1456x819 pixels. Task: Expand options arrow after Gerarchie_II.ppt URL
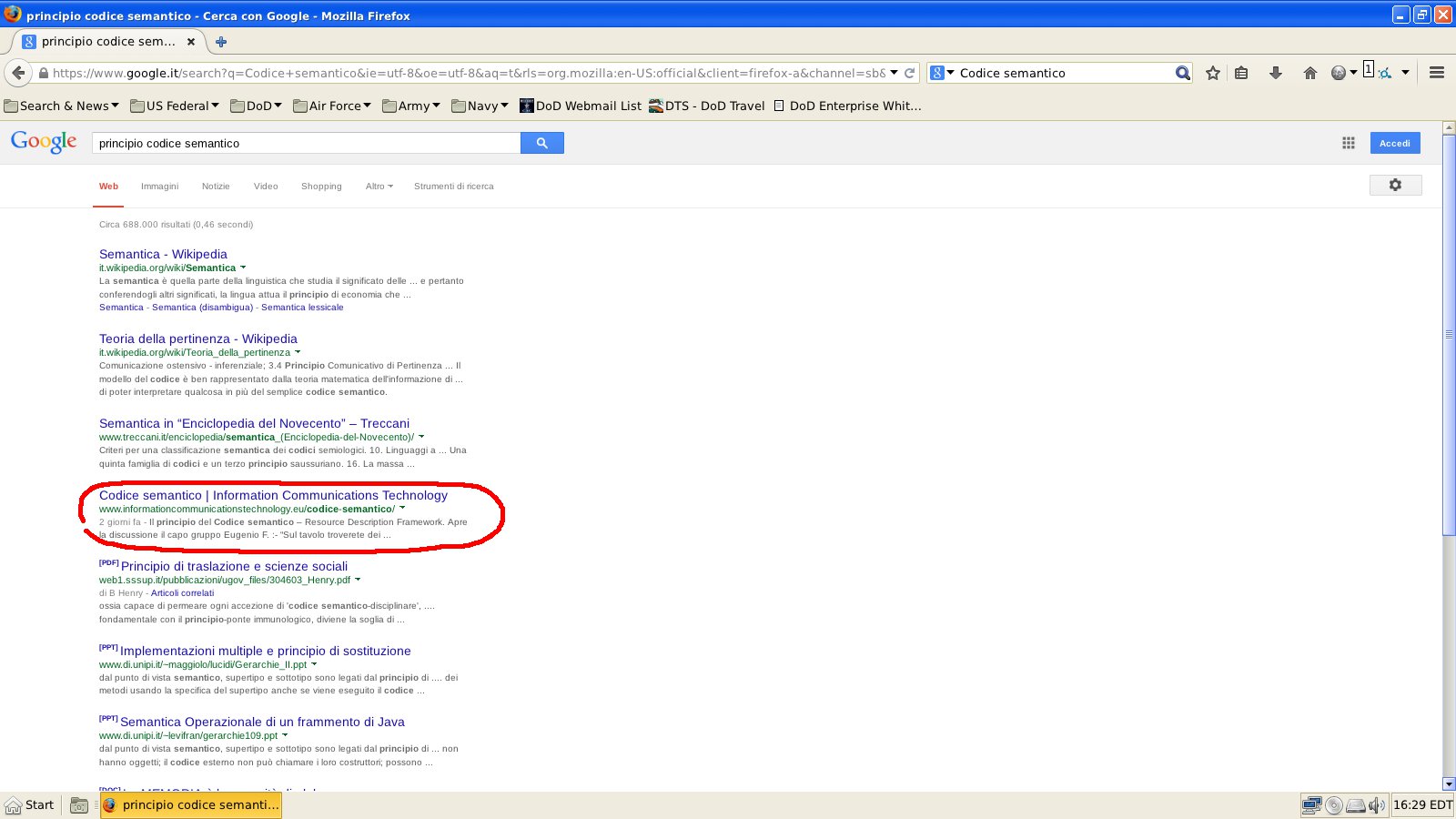(314, 664)
